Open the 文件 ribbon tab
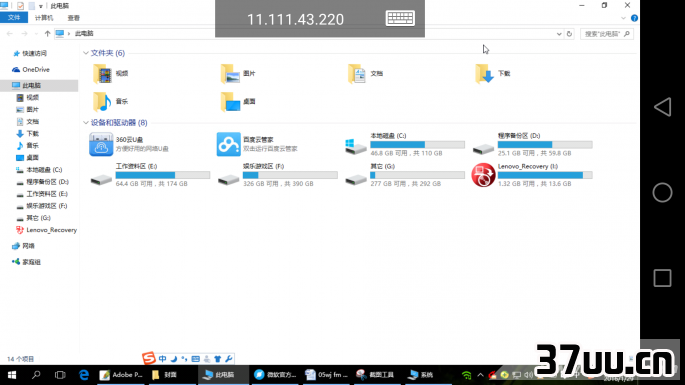The width and height of the screenshot is (685, 385). pyautogui.click(x=14, y=17)
